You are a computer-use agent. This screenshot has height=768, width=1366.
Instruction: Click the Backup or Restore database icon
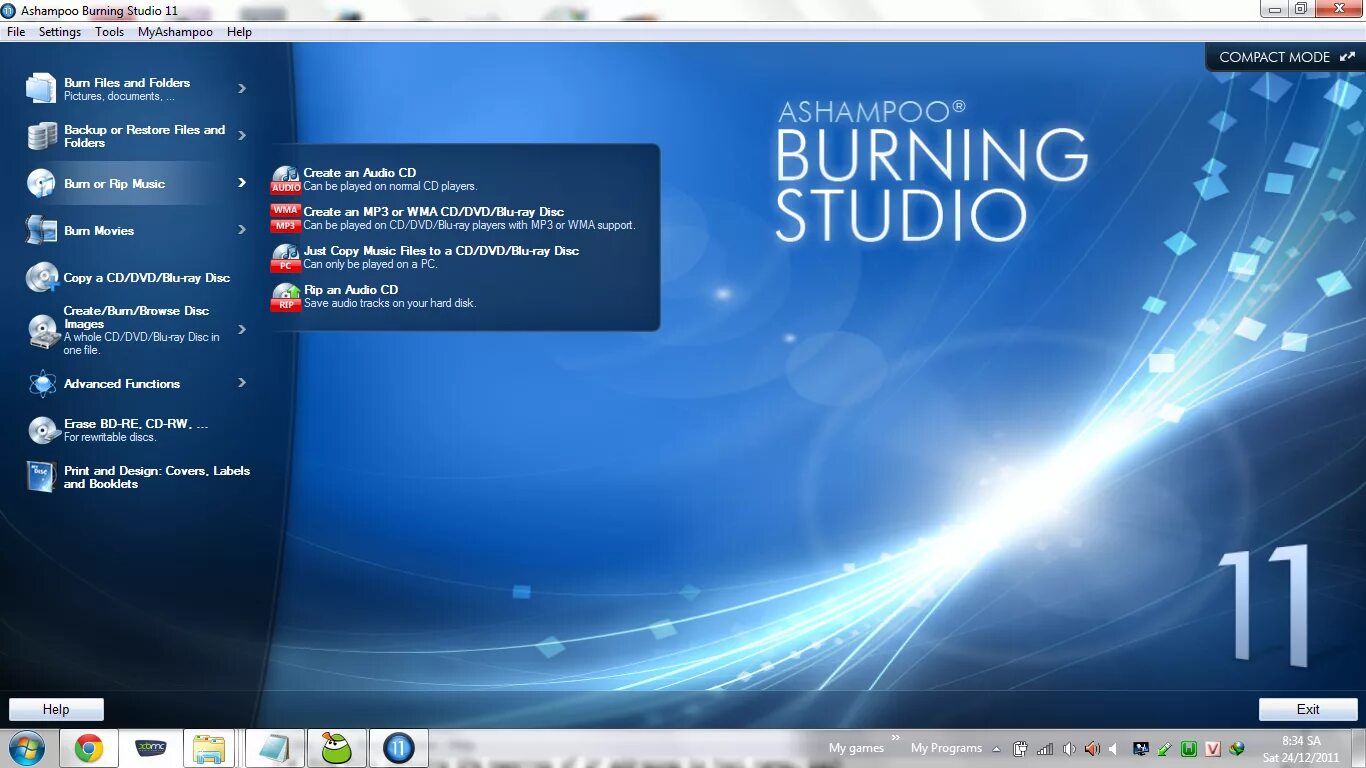click(x=41, y=136)
